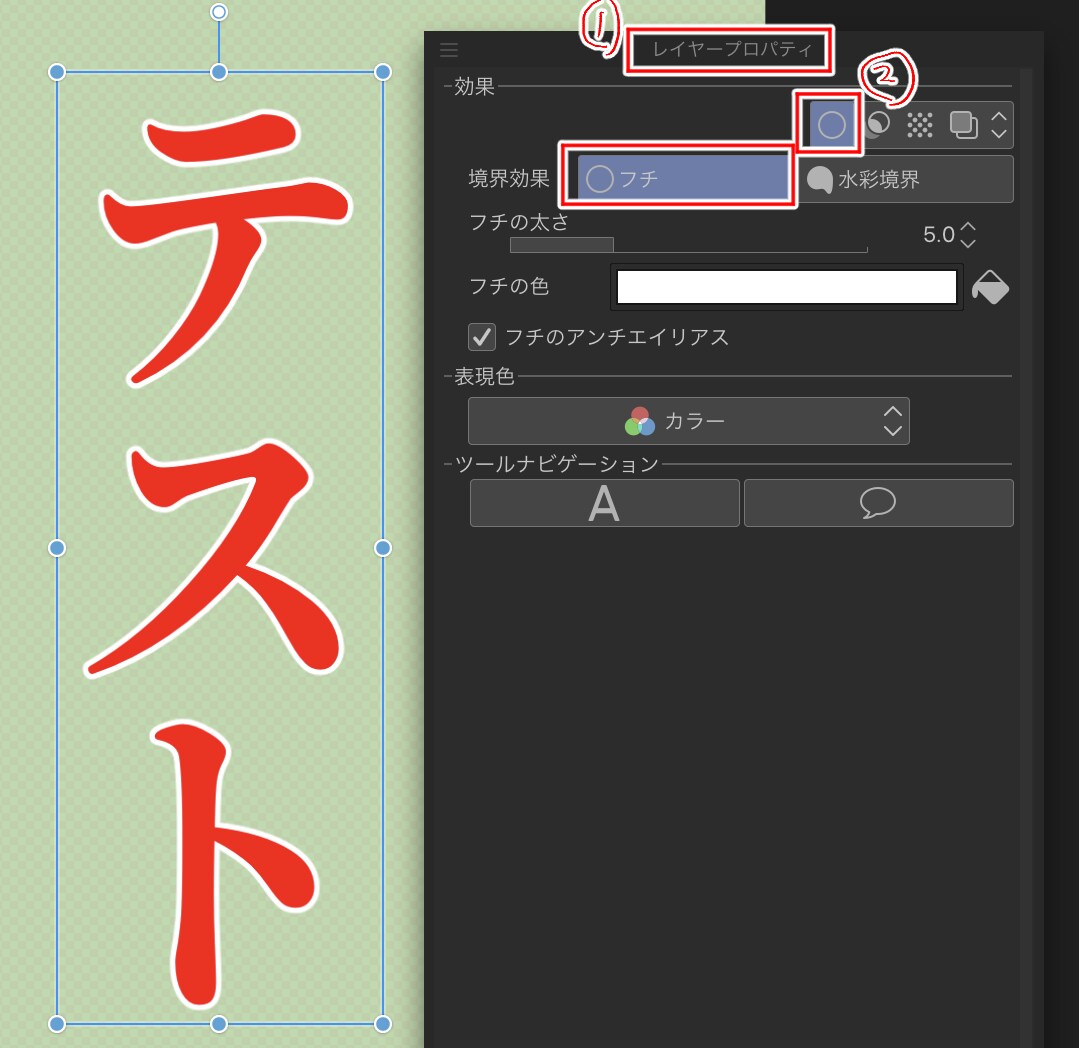Click the right edge middle text box handle
The image size is (1079, 1048).
click(383, 548)
